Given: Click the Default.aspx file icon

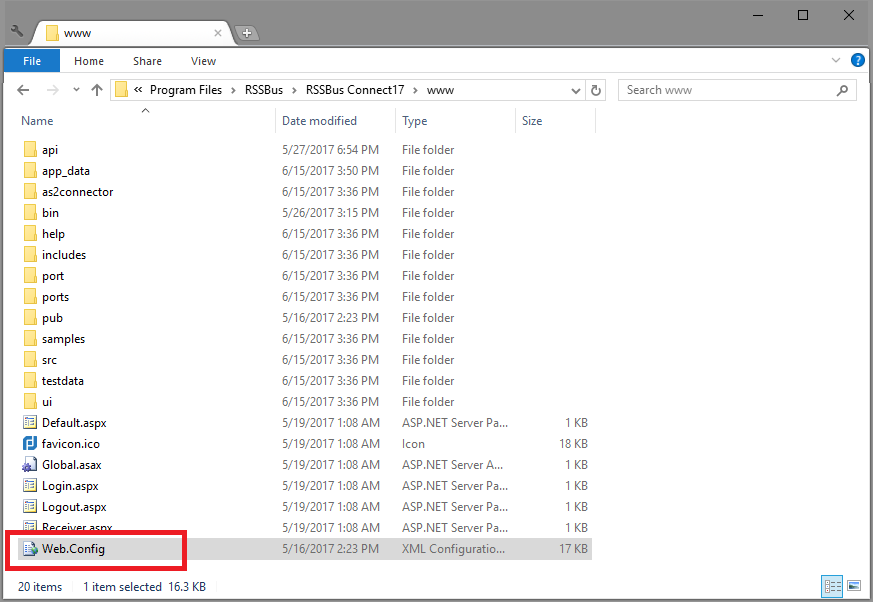Looking at the screenshot, I should pyautogui.click(x=30, y=423).
